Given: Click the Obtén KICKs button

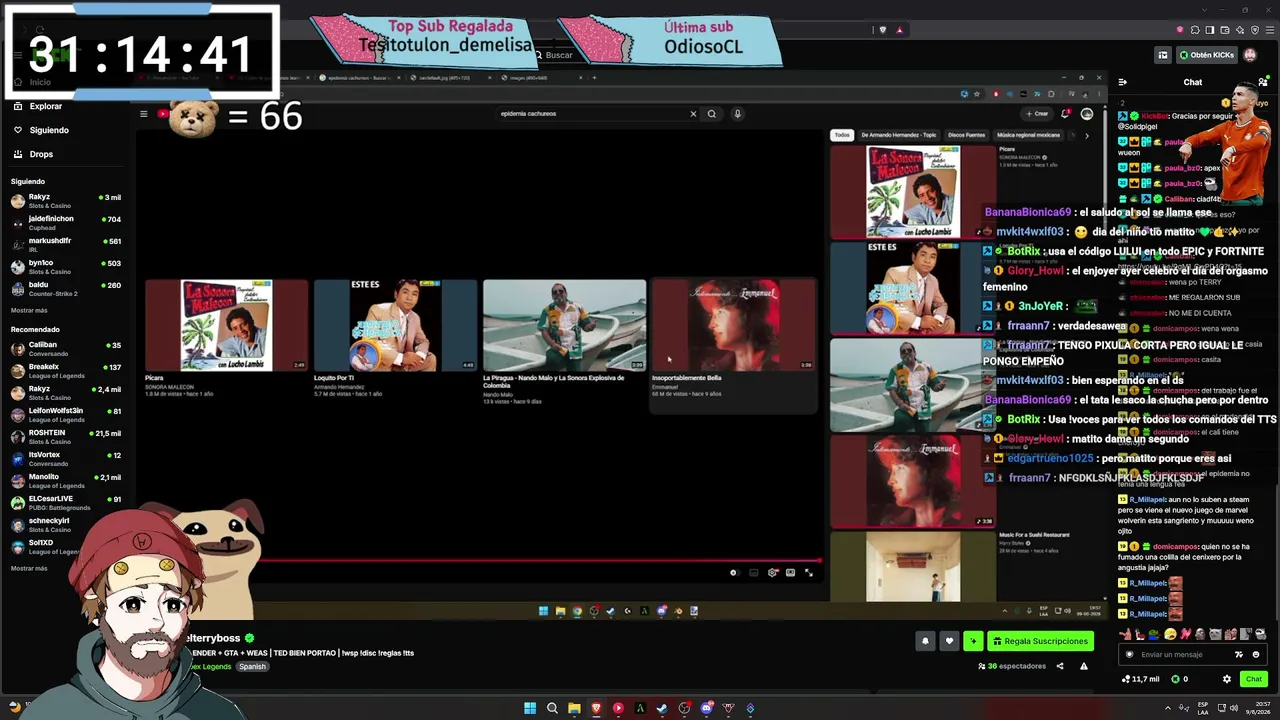Looking at the screenshot, I should 1207,55.
